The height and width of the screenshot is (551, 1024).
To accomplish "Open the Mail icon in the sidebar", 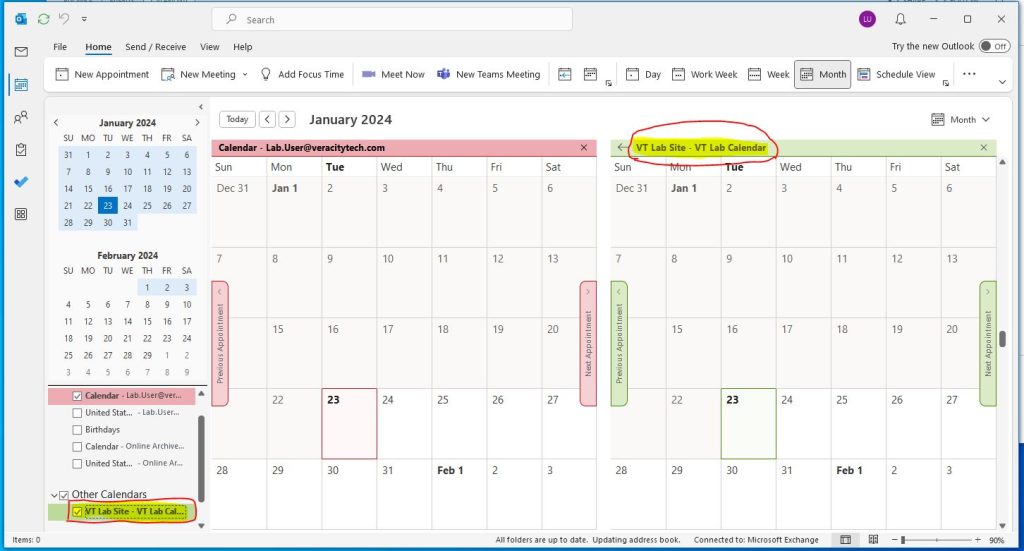I will coord(21,52).
